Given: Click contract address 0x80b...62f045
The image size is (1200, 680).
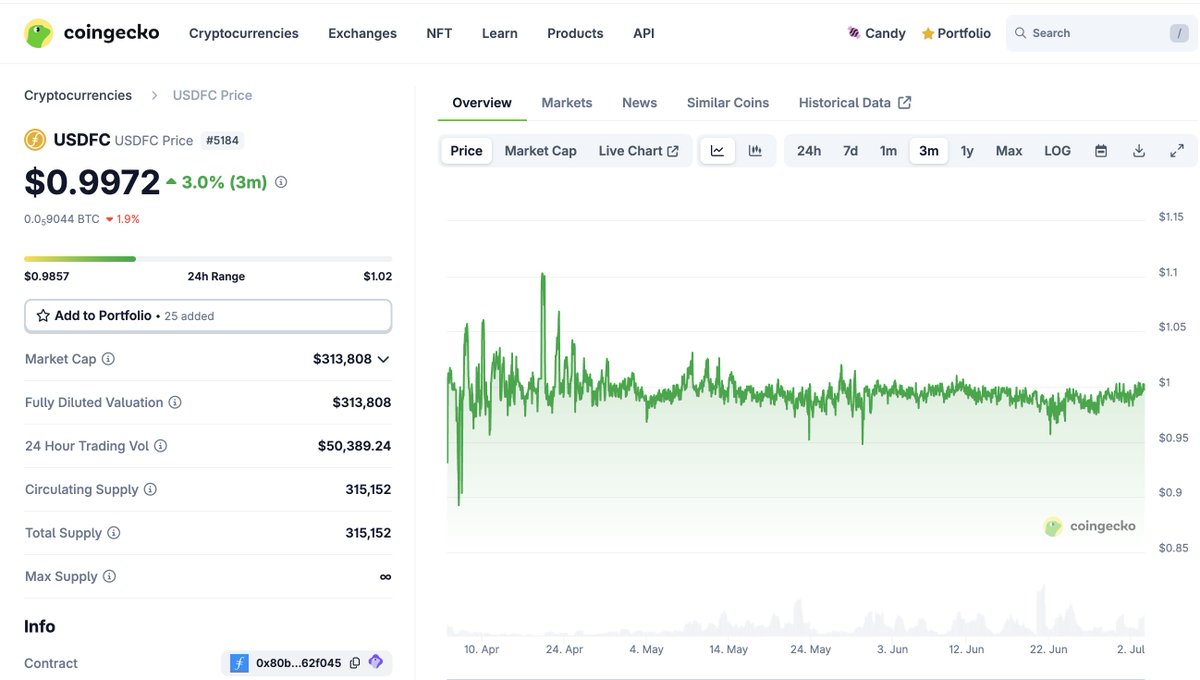Looking at the screenshot, I should pyautogui.click(x=299, y=663).
